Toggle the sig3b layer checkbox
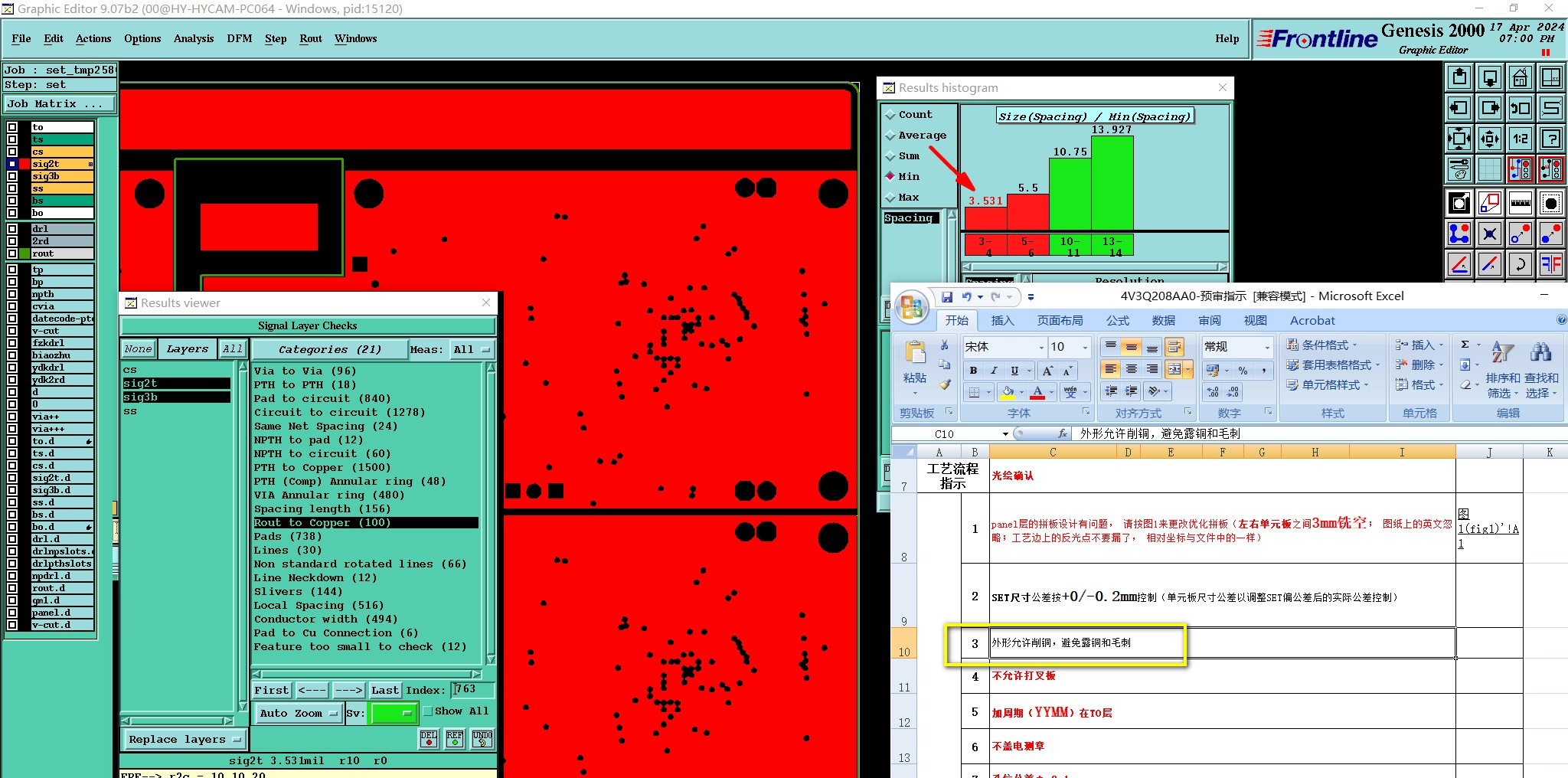The width and height of the screenshot is (1568, 778). click(12, 176)
